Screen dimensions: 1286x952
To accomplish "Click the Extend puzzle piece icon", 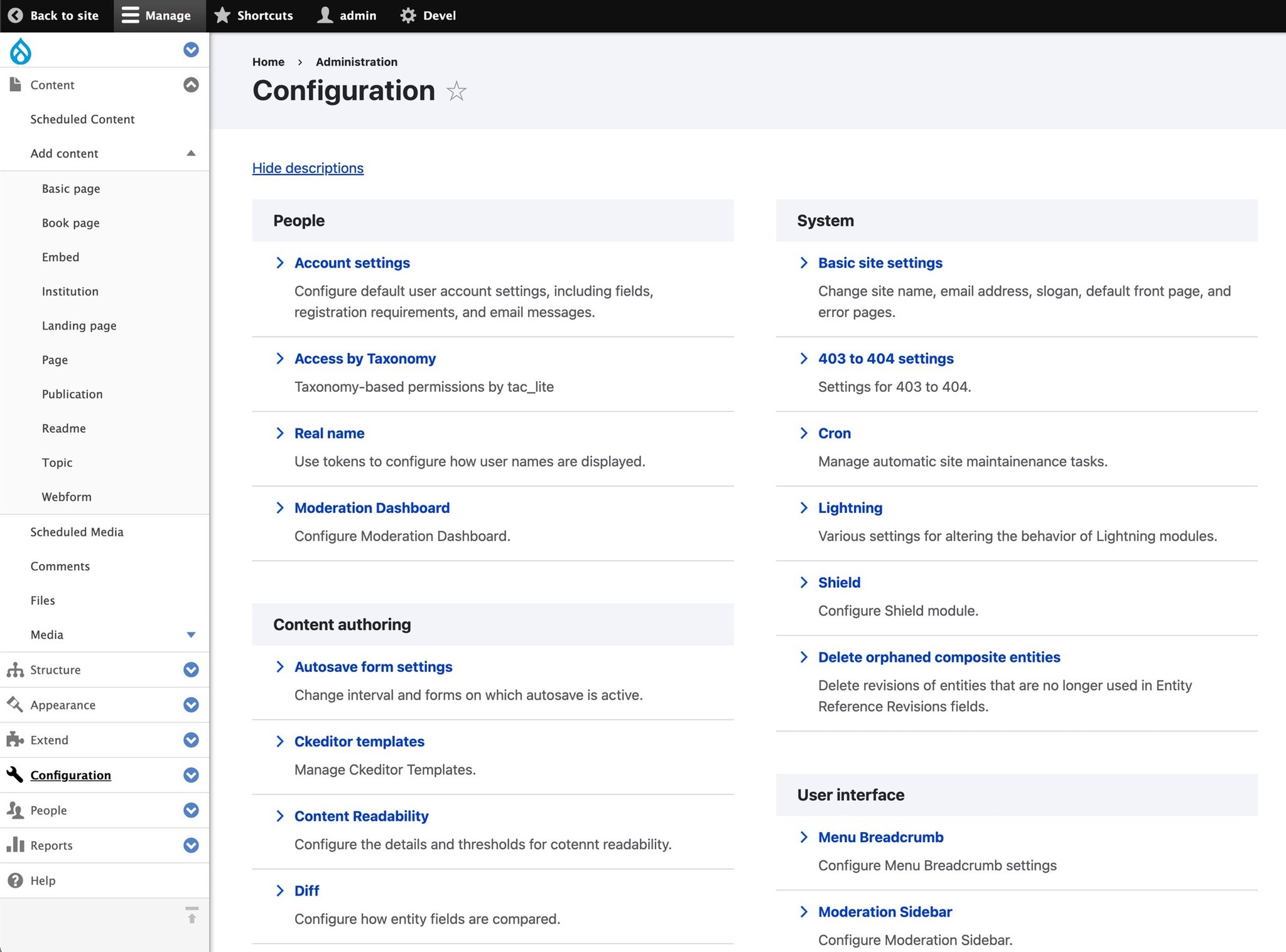I will [15, 740].
